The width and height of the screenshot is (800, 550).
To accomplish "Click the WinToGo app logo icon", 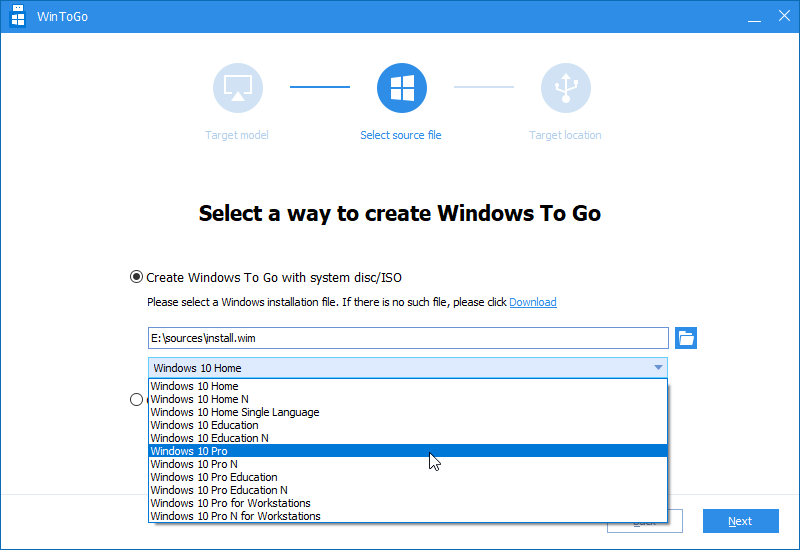I will point(18,16).
